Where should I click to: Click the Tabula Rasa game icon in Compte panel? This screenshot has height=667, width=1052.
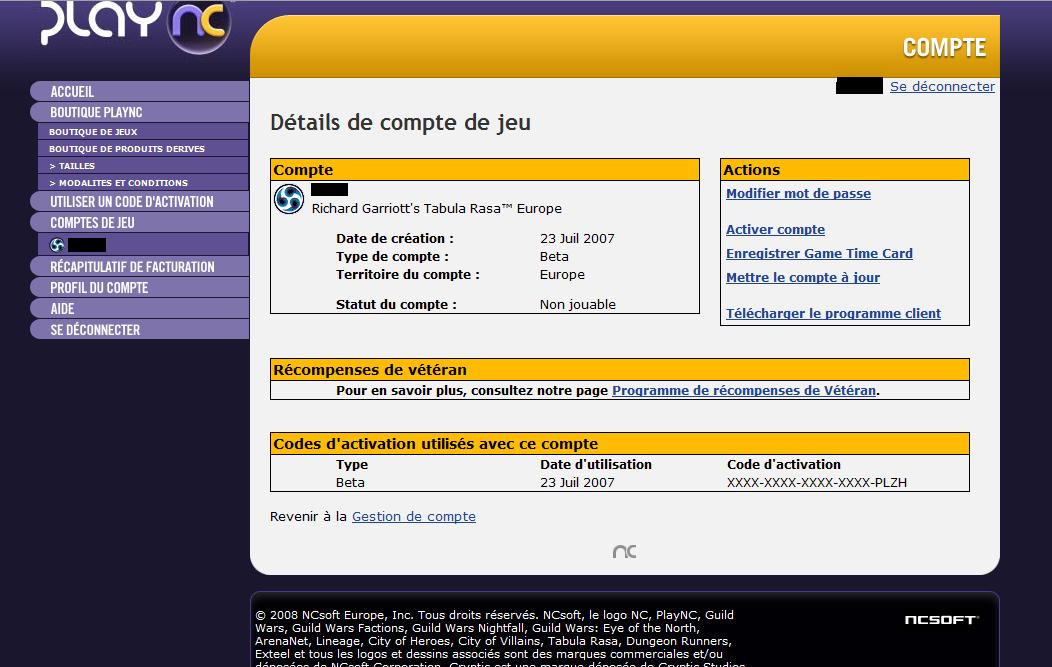(x=289, y=199)
